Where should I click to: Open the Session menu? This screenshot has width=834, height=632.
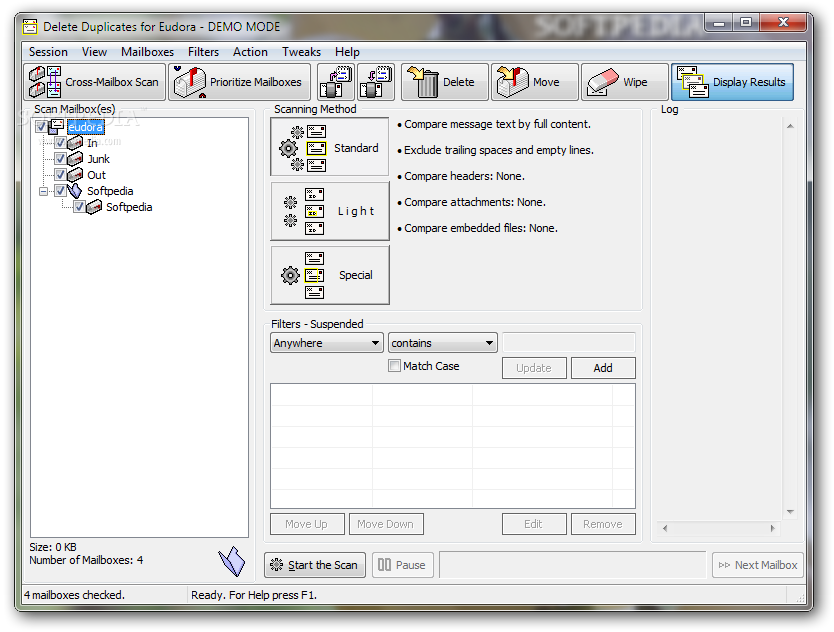[48, 52]
